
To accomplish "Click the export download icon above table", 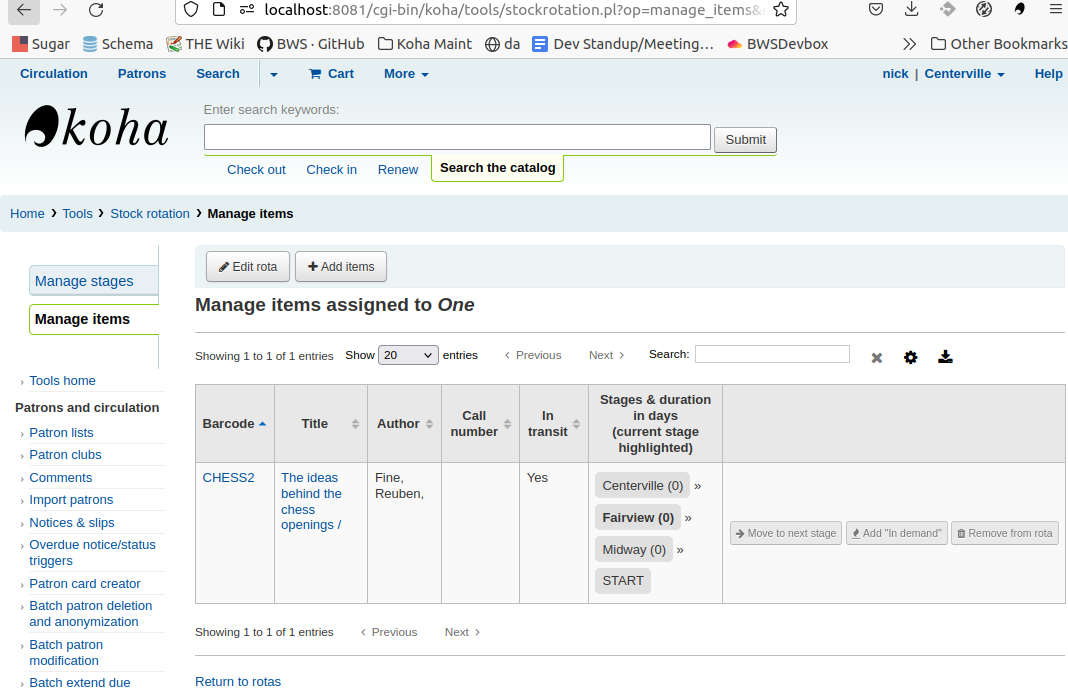I will 945,357.
